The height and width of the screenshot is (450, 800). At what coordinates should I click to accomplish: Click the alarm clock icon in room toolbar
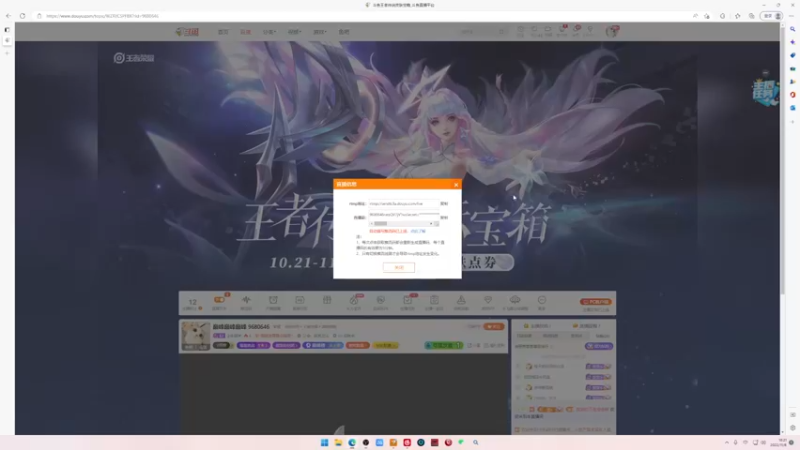point(273,302)
